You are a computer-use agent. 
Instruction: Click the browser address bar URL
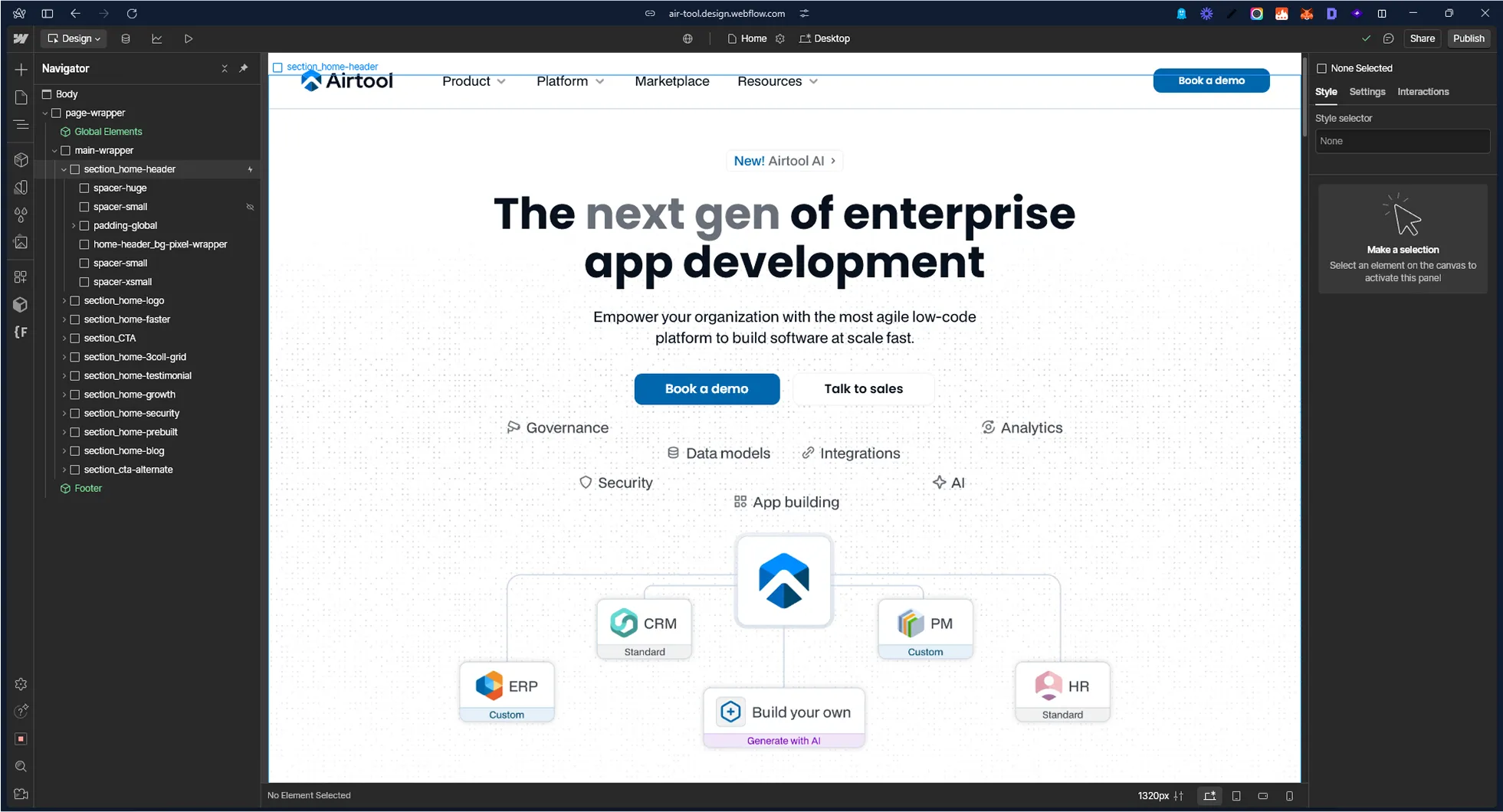[x=727, y=13]
